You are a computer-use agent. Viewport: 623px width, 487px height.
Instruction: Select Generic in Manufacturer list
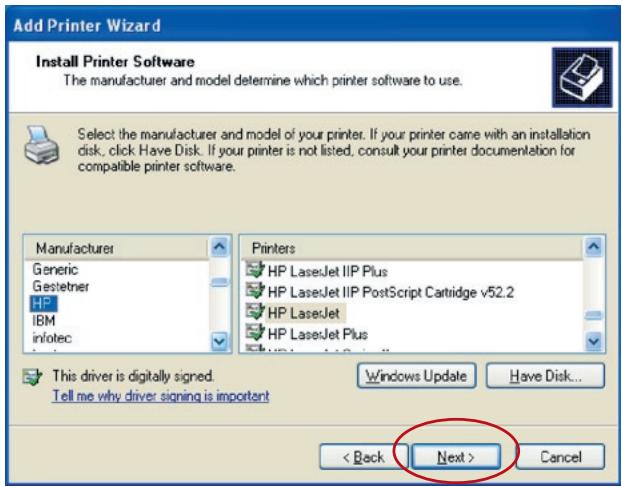pyautogui.click(x=55, y=269)
